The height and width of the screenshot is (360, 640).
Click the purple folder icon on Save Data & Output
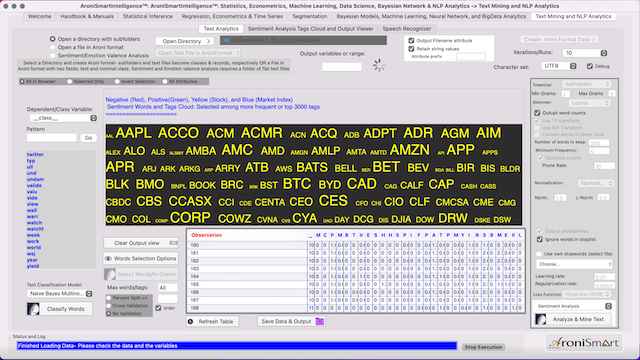(x=320, y=322)
